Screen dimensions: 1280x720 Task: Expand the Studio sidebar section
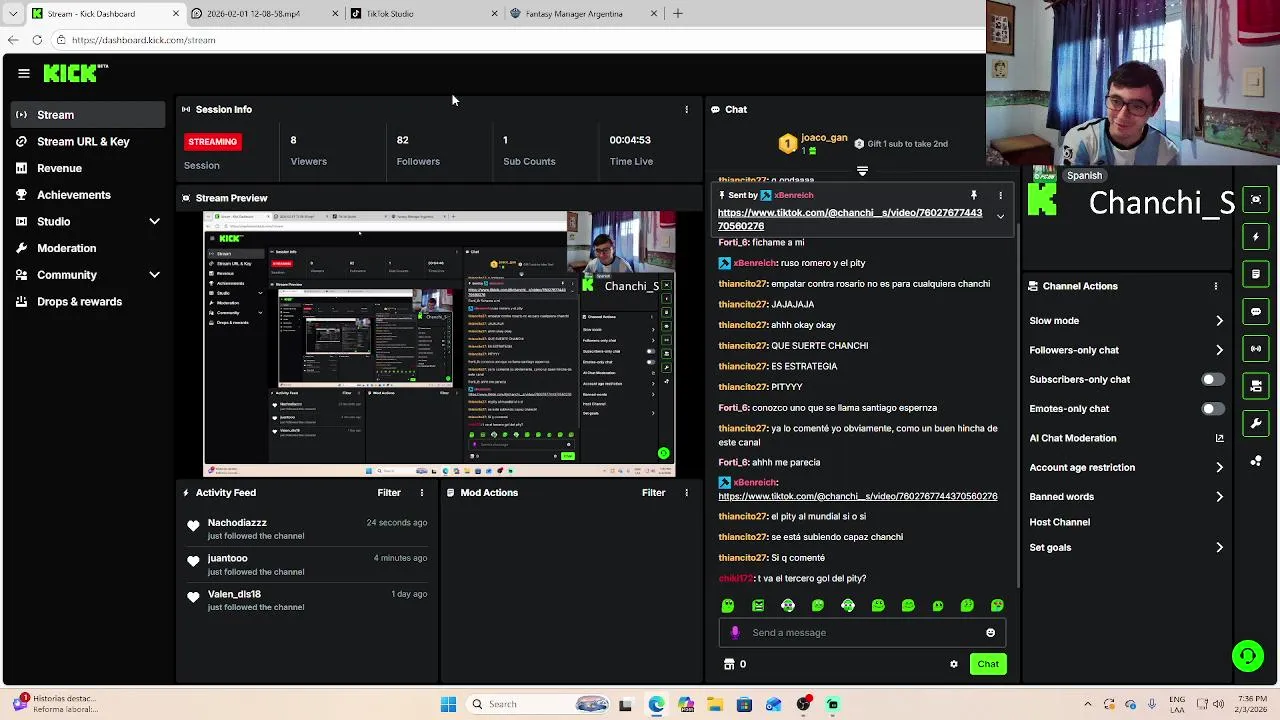point(154,221)
